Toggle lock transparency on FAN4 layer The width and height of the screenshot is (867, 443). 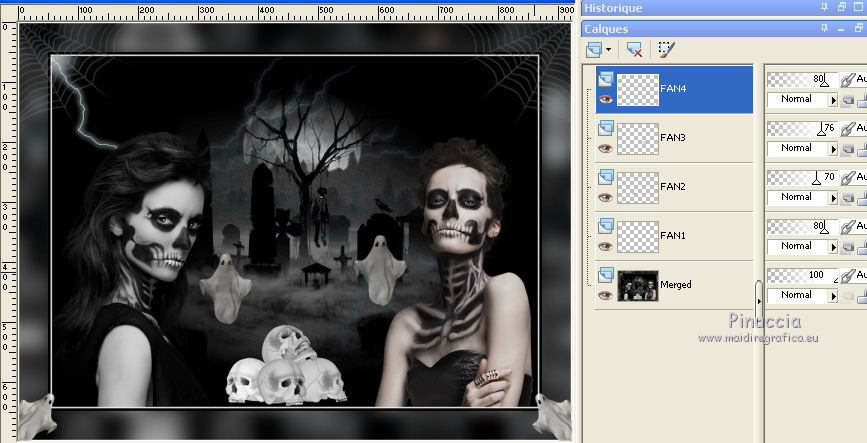[x=847, y=100]
